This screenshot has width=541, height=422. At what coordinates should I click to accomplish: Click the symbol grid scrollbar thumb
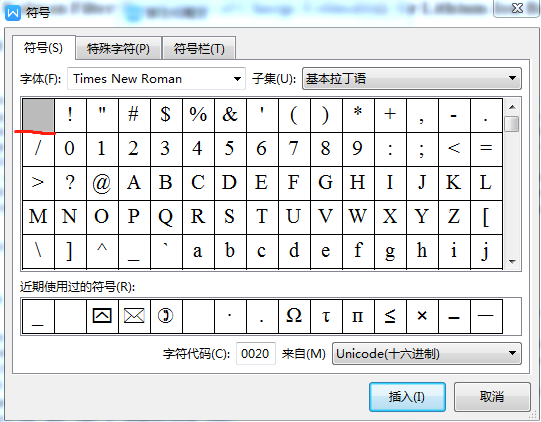[512, 124]
